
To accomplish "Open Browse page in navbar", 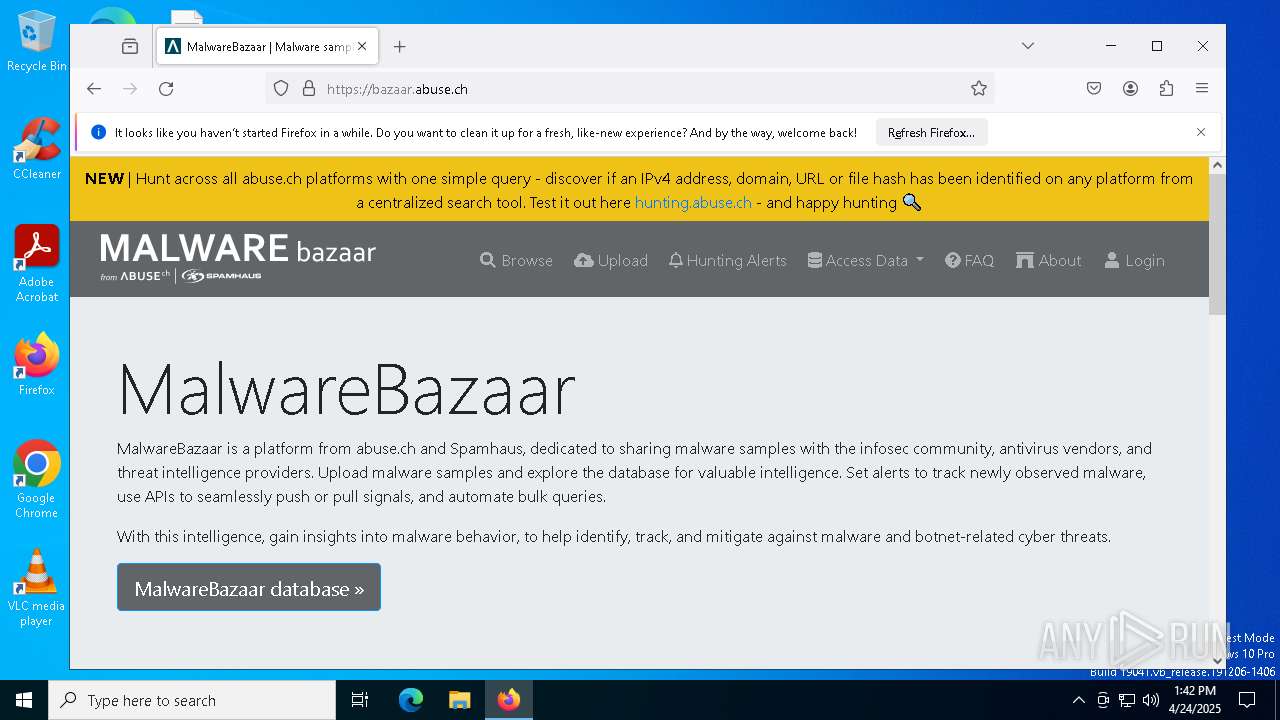I will tap(516, 260).
